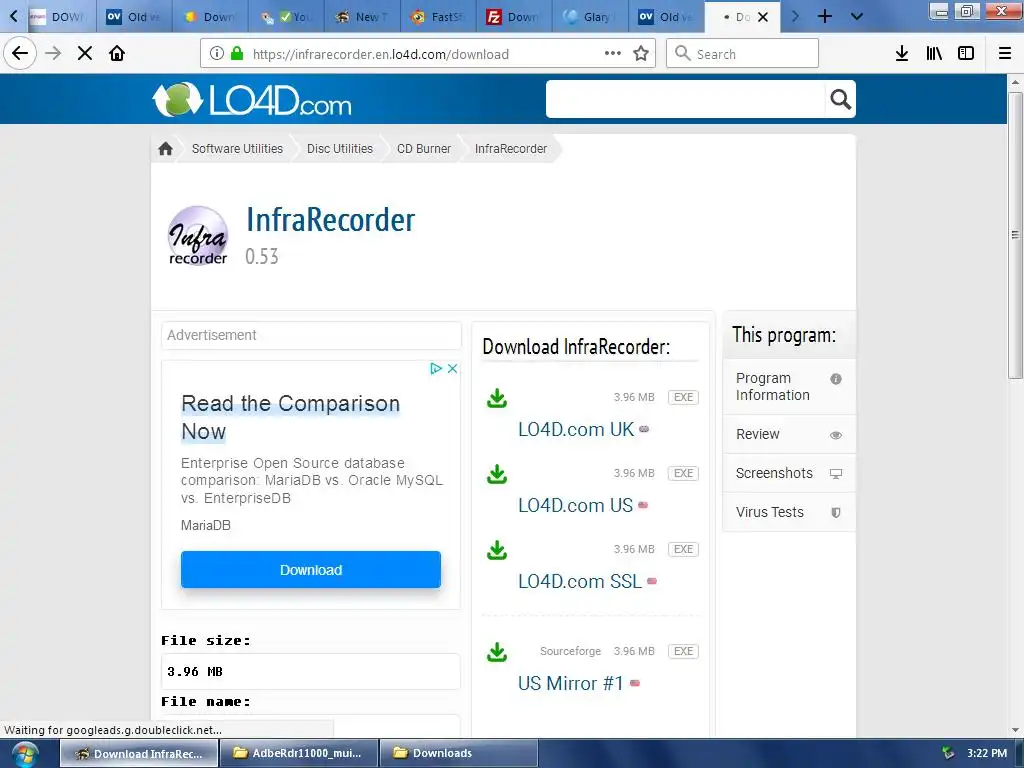Click green download arrow for LO4D.com UK
Image resolution: width=1024 pixels, height=768 pixels.
click(x=497, y=398)
